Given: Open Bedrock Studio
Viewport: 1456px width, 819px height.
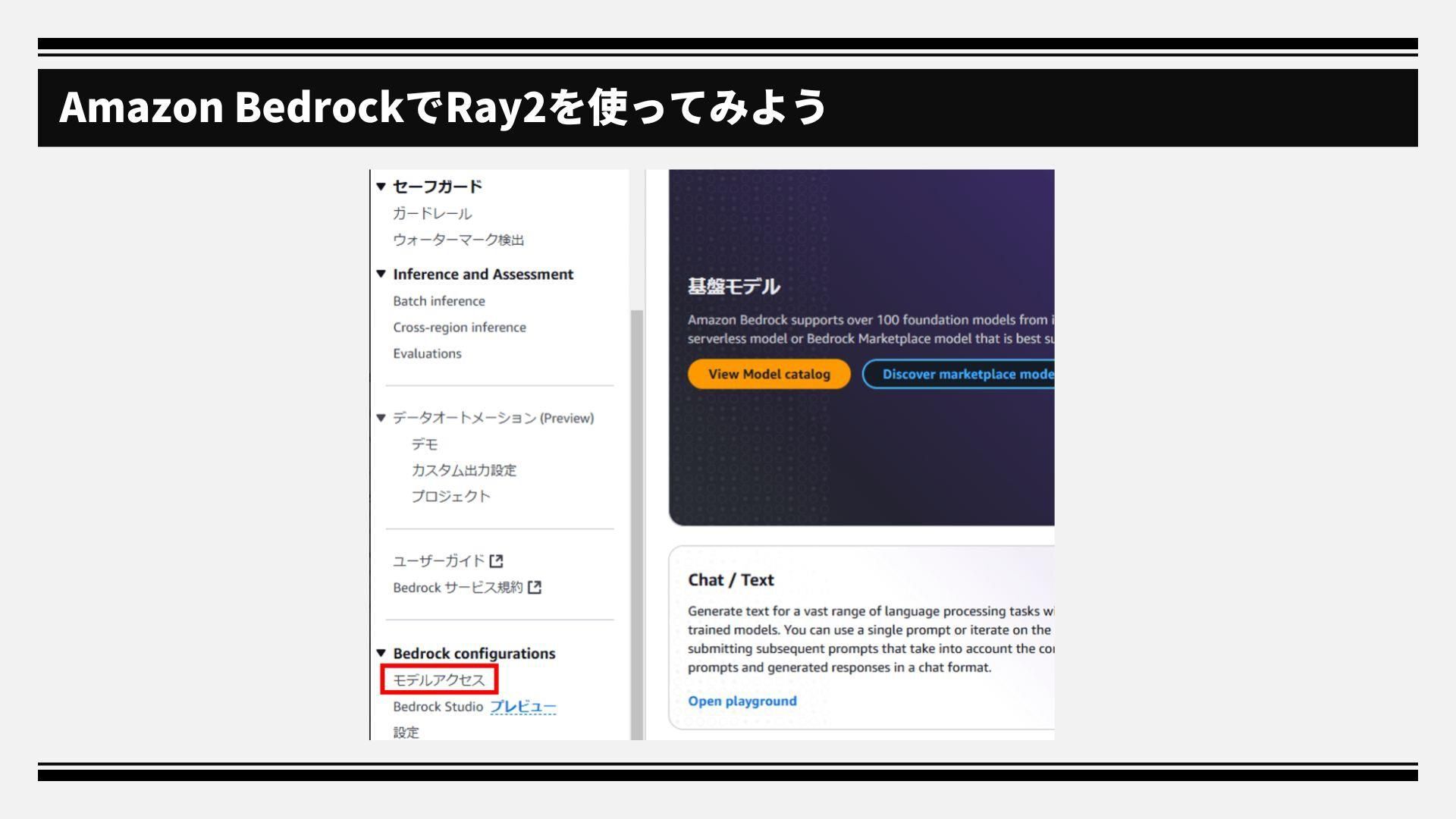Looking at the screenshot, I should [438, 707].
